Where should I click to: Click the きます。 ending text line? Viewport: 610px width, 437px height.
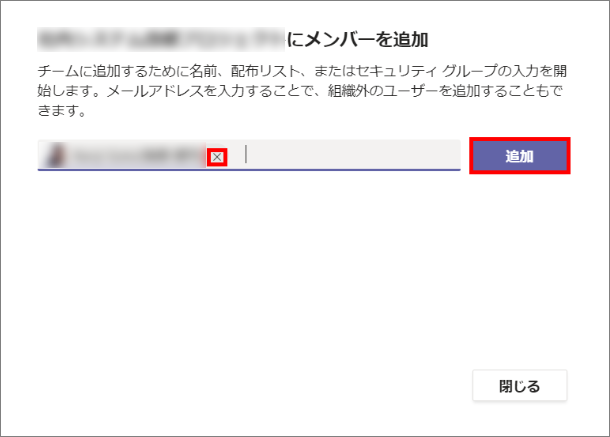(x=62, y=111)
